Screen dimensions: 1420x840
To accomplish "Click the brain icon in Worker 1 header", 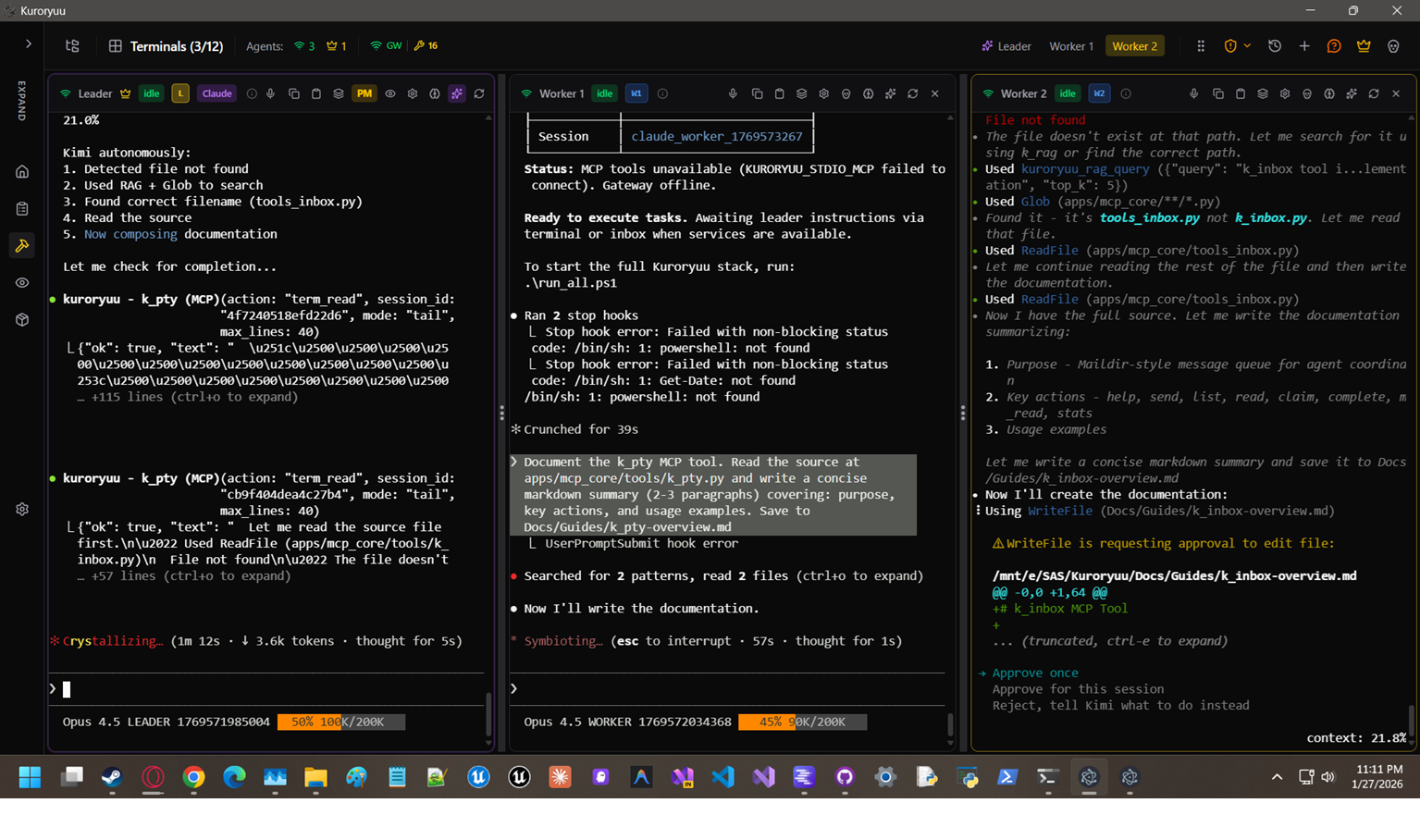I will pyautogui.click(x=869, y=93).
